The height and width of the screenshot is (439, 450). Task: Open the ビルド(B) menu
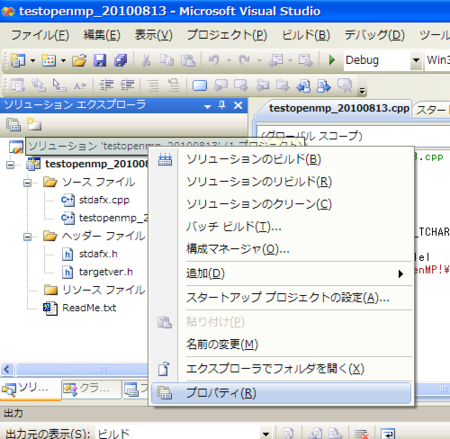[x=306, y=35]
